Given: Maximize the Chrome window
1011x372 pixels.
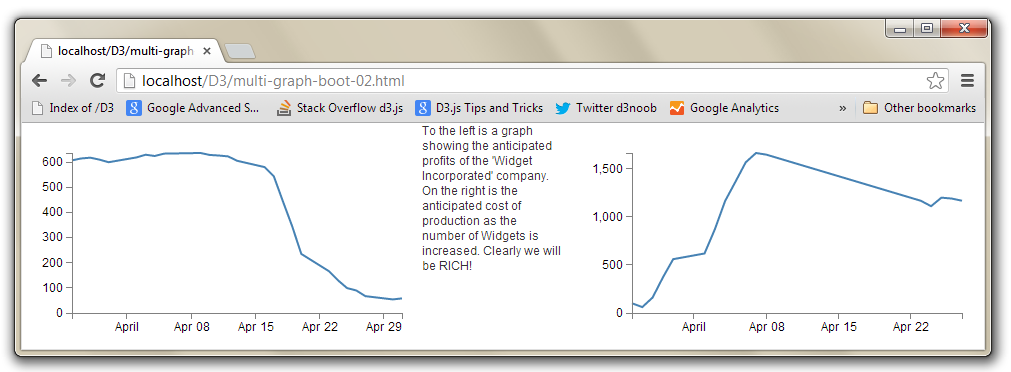Looking at the screenshot, I should 927,28.
